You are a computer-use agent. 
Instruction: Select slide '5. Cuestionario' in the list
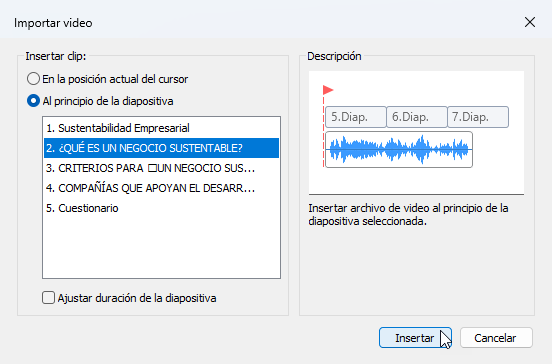pyautogui.click(x=162, y=208)
